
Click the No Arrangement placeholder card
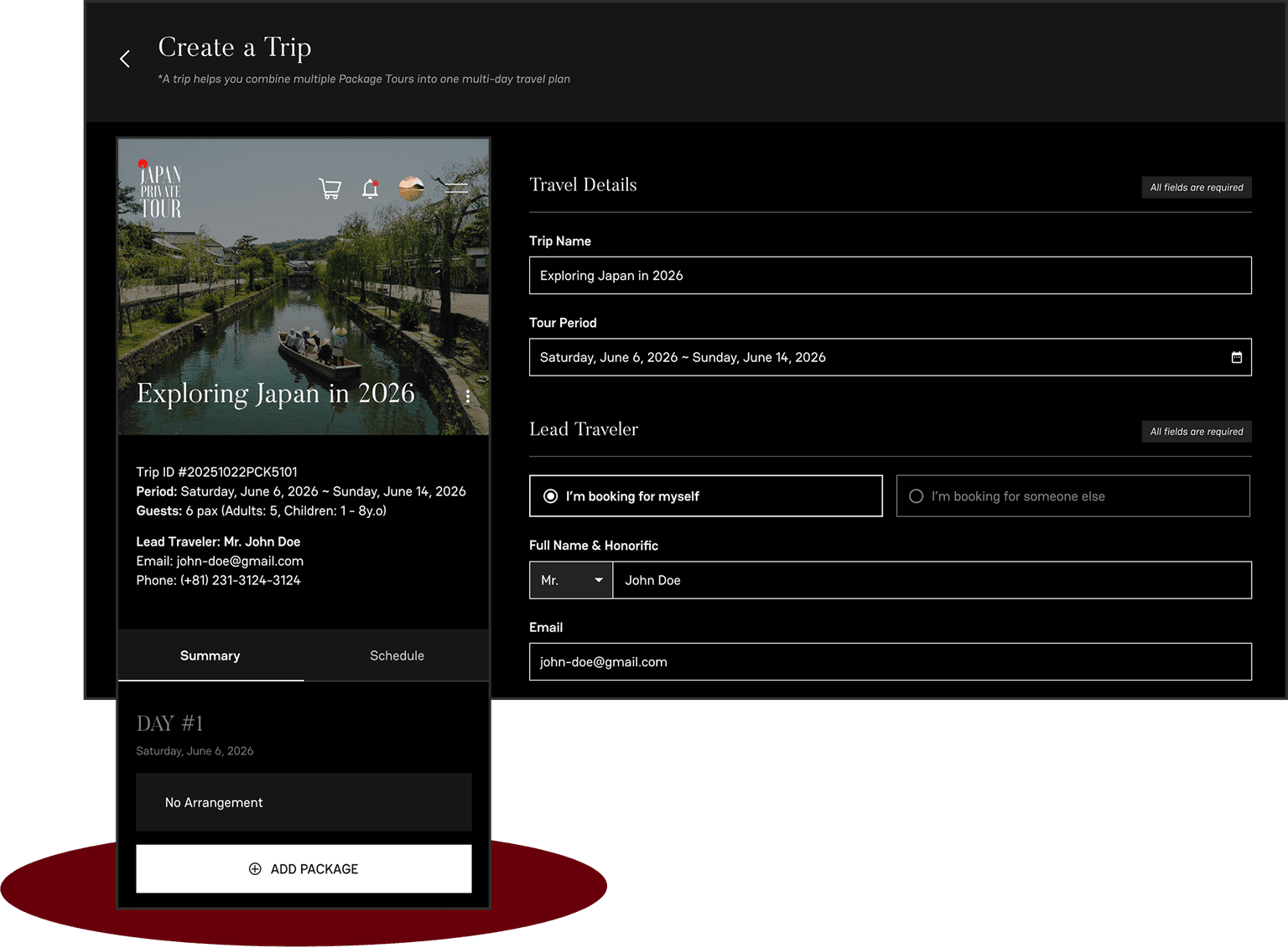tap(304, 802)
